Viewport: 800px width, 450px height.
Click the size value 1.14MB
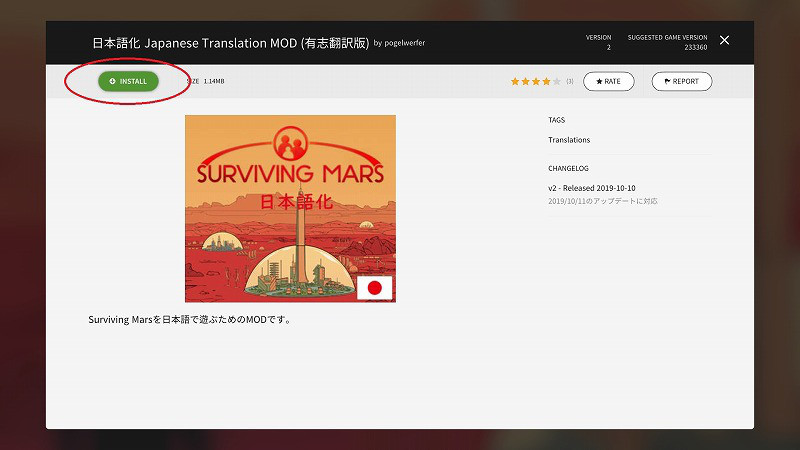[214, 81]
